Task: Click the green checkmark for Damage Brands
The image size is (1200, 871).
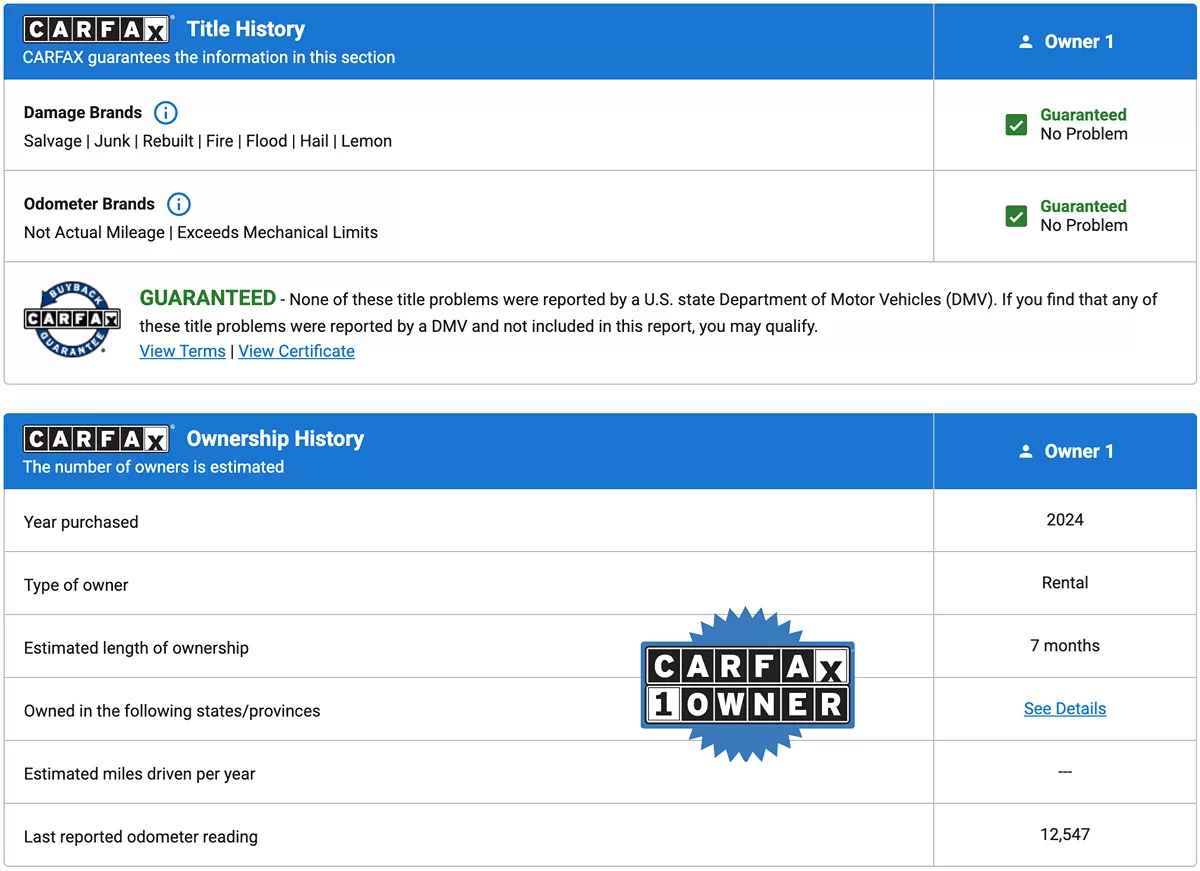Action: [x=1016, y=125]
